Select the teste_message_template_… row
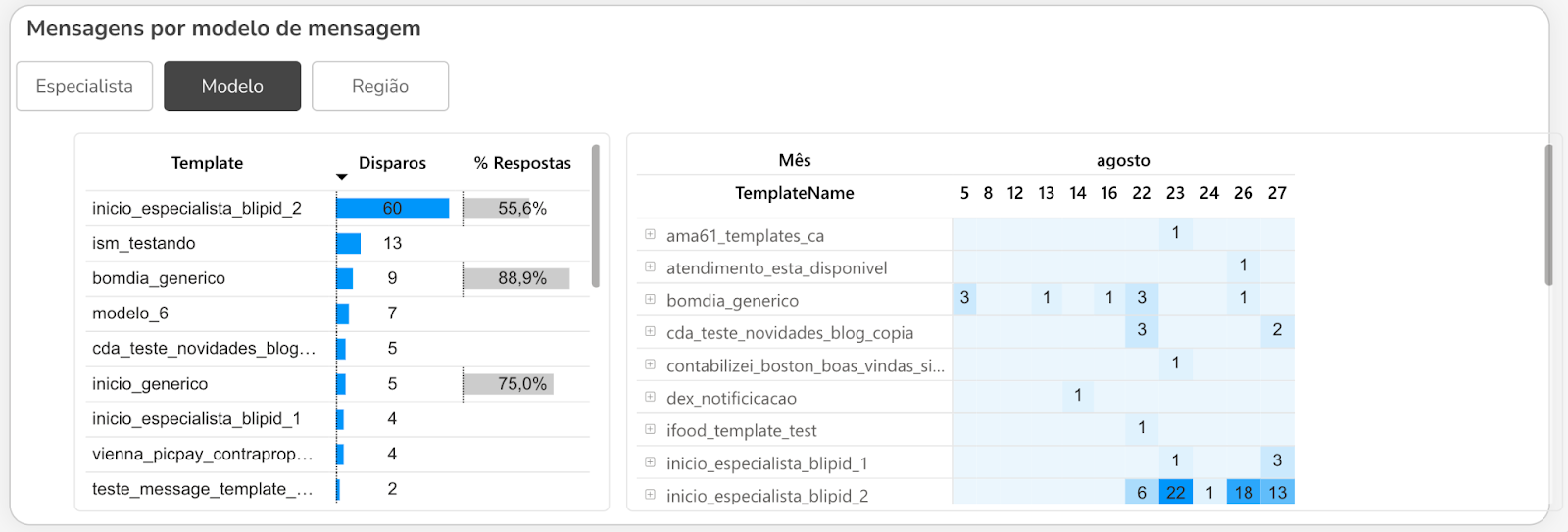Image resolution: width=1568 pixels, height=532 pixels. coord(203,489)
